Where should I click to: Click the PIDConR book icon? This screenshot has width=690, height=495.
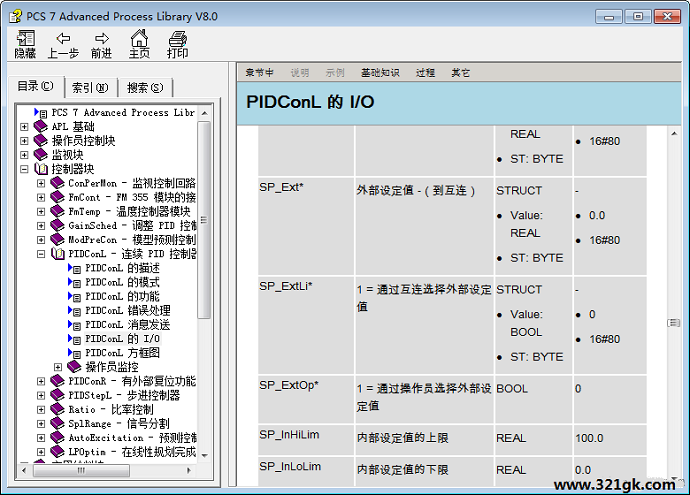point(57,381)
